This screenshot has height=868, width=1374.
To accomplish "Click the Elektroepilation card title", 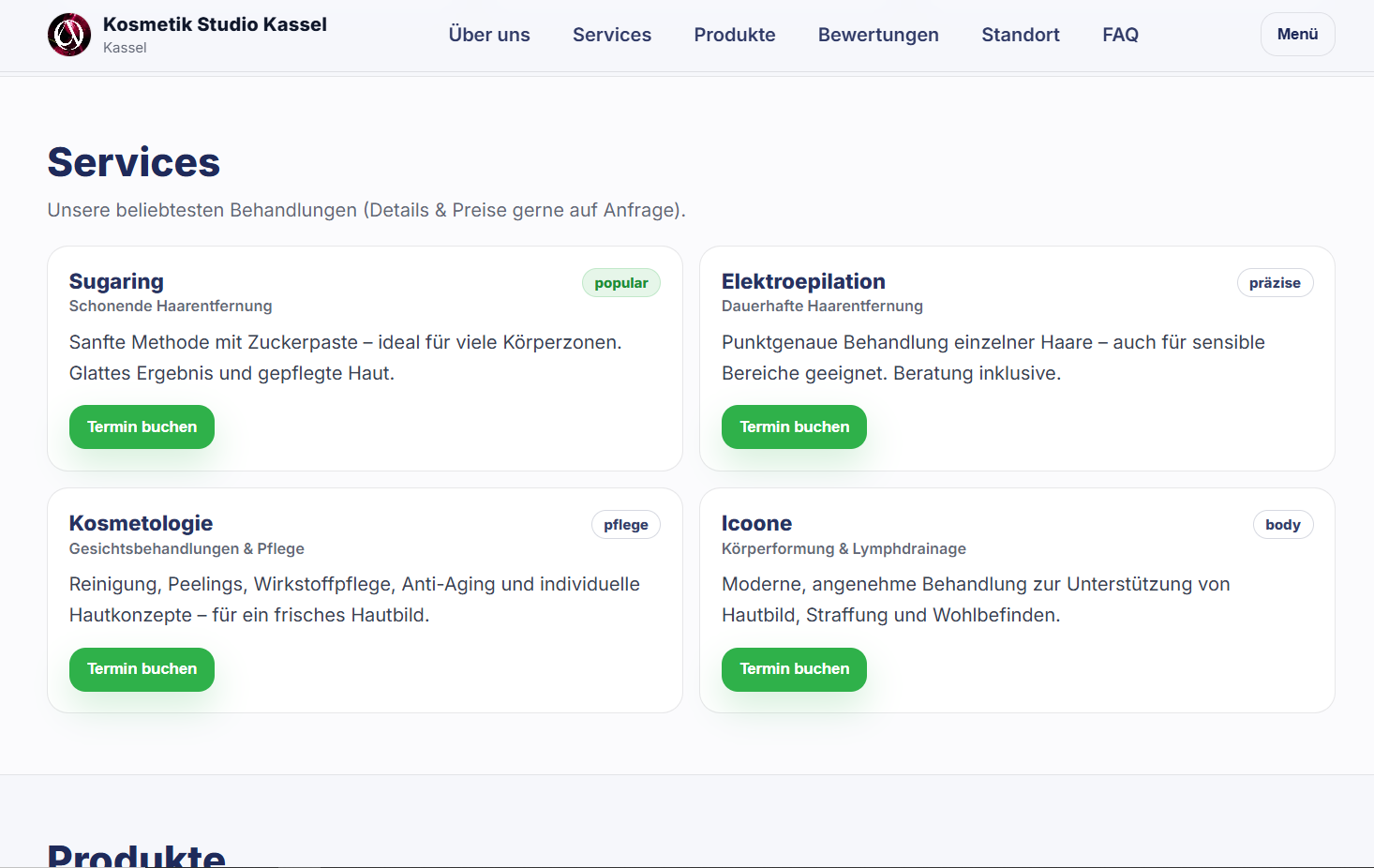I will [x=802, y=281].
